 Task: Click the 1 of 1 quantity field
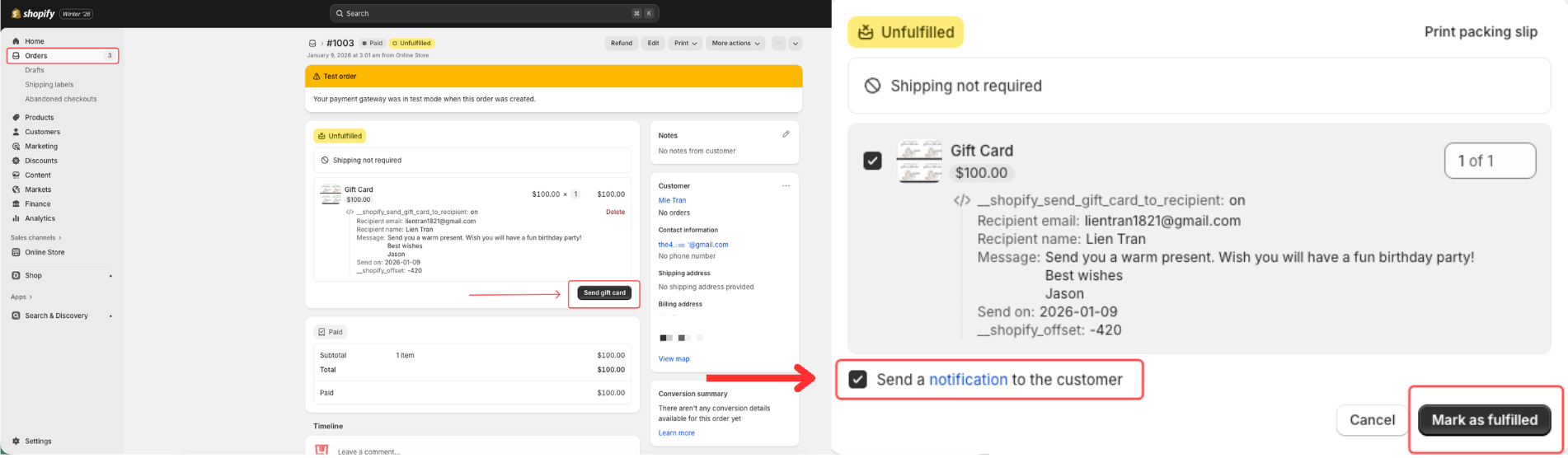pyautogui.click(x=1489, y=161)
